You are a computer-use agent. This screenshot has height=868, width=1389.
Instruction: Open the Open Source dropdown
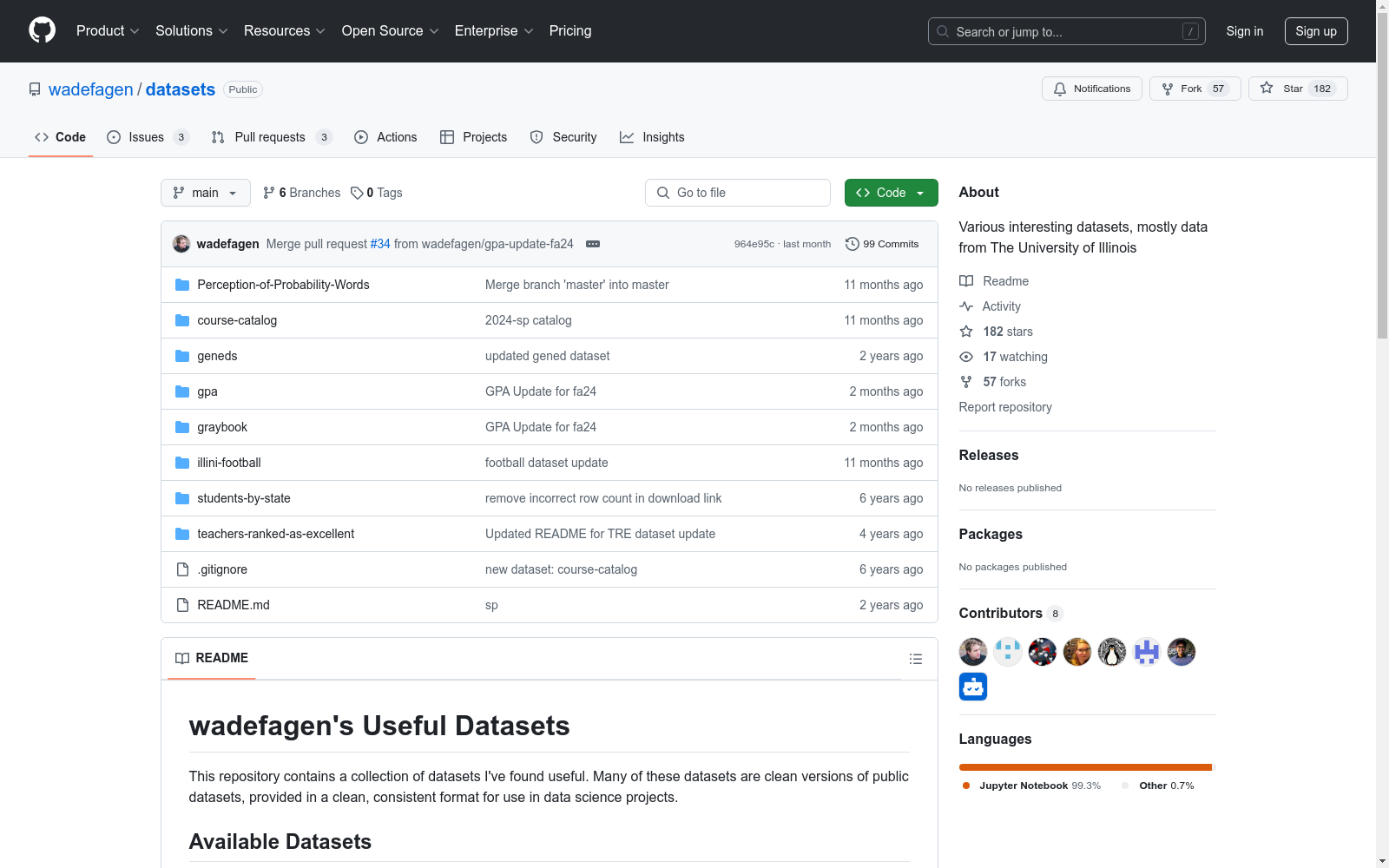pyautogui.click(x=391, y=30)
